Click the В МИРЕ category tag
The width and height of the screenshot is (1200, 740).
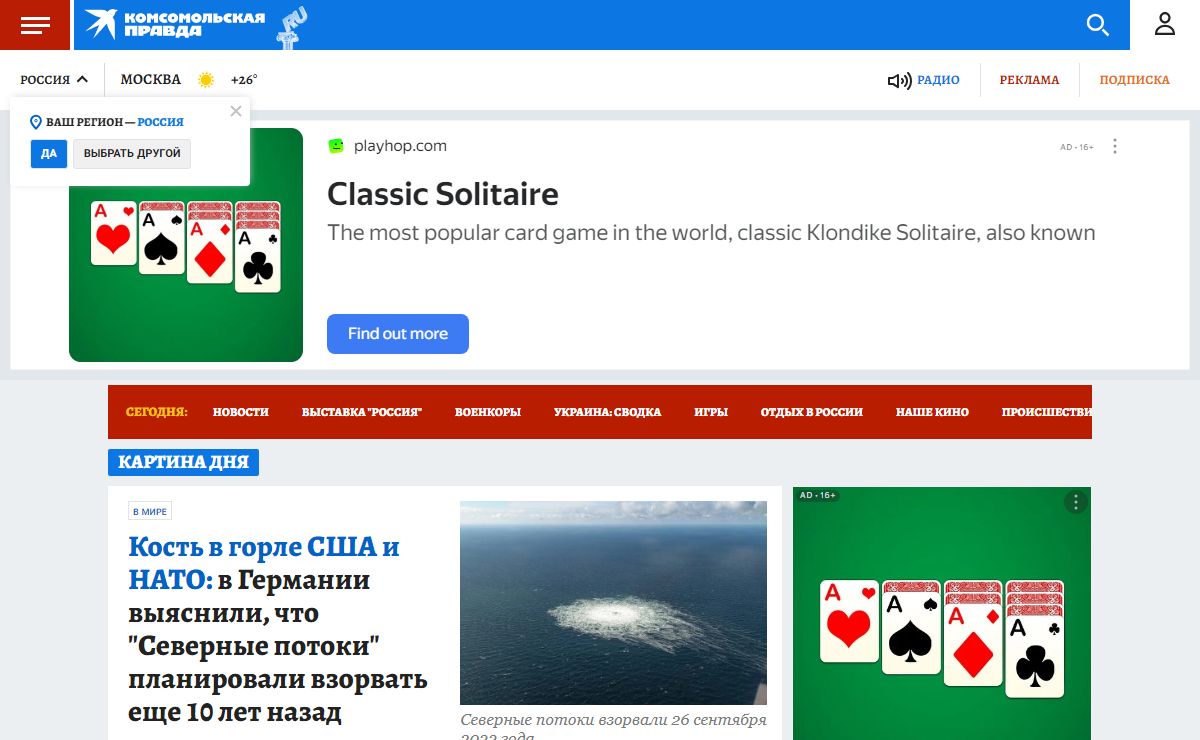(x=150, y=511)
